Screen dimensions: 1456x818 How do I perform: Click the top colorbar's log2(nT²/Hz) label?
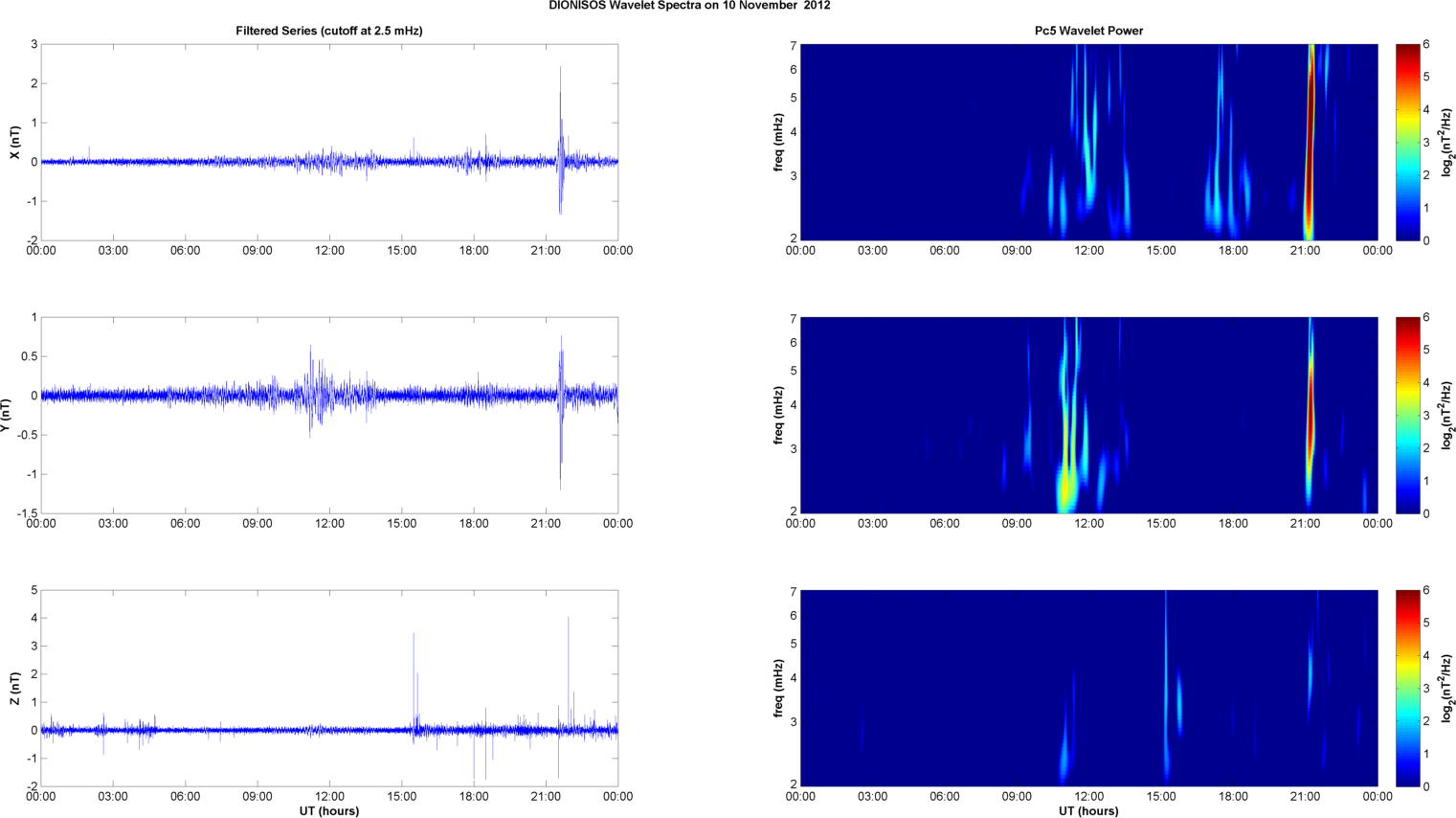1447,143
